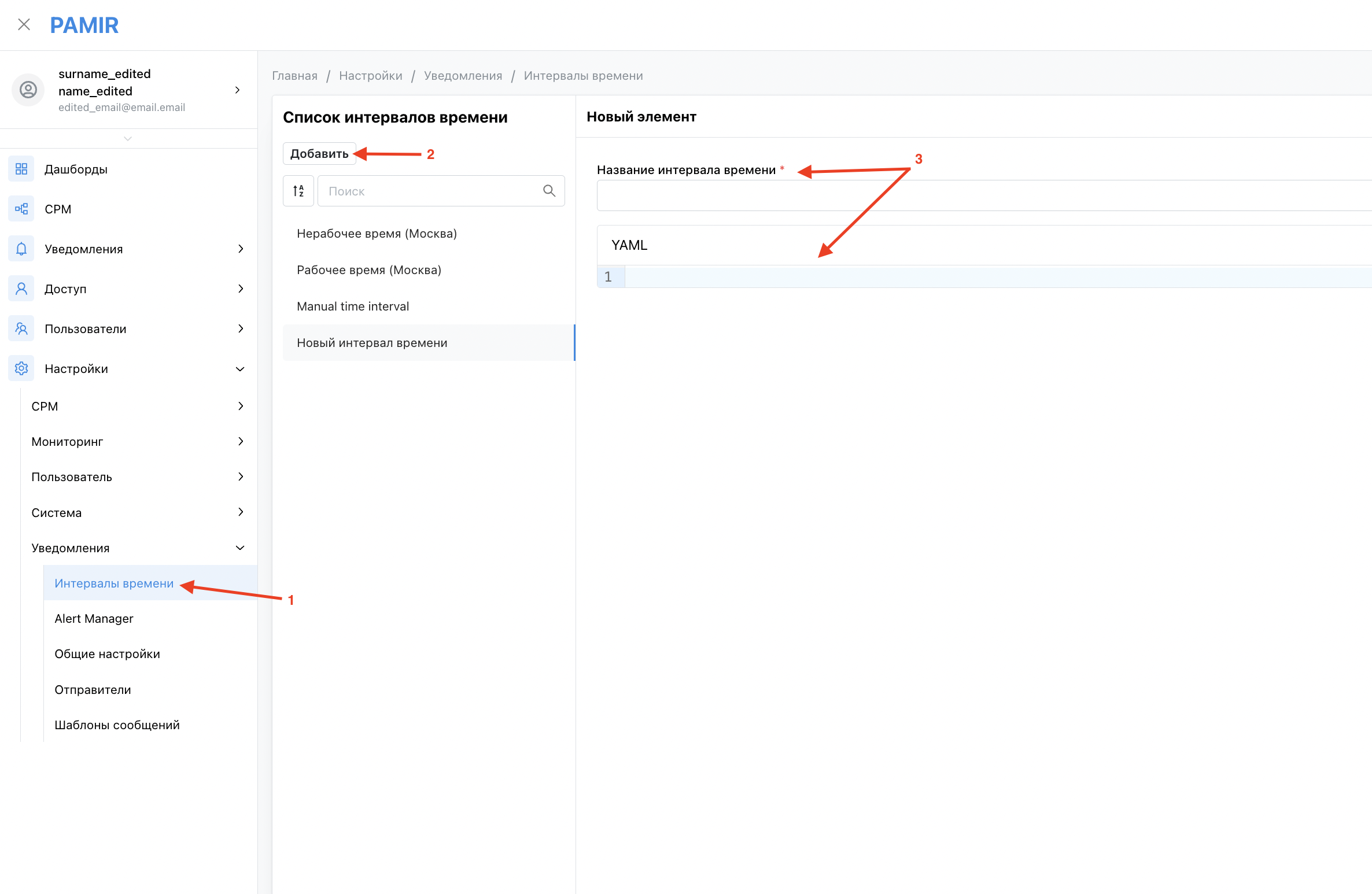Click the Пользователи users icon
This screenshot has height=894, width=1372.
pos(21,328)
